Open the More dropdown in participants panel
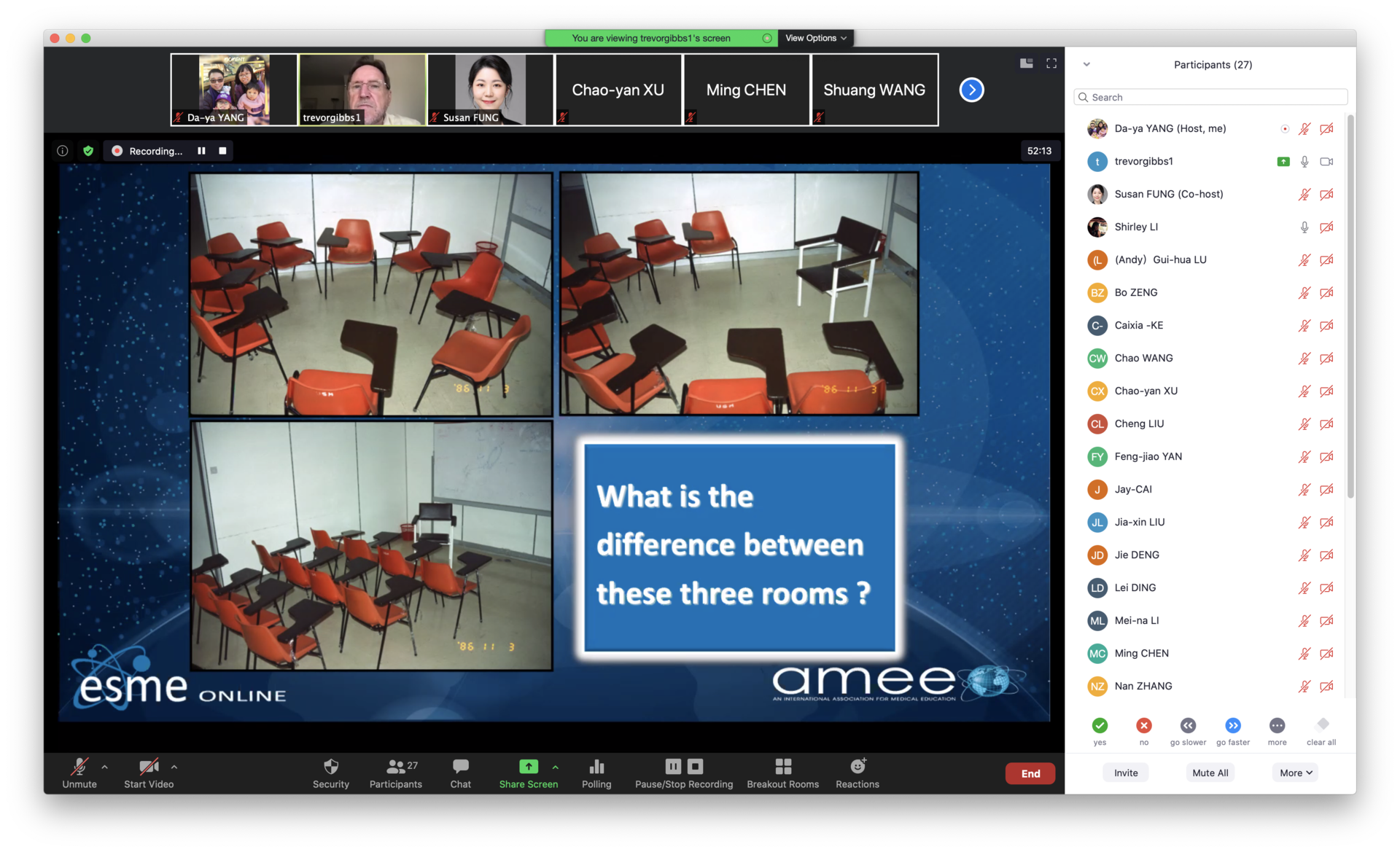Viewport: 1400px width, 852px height. click(x=1296, y=773)
